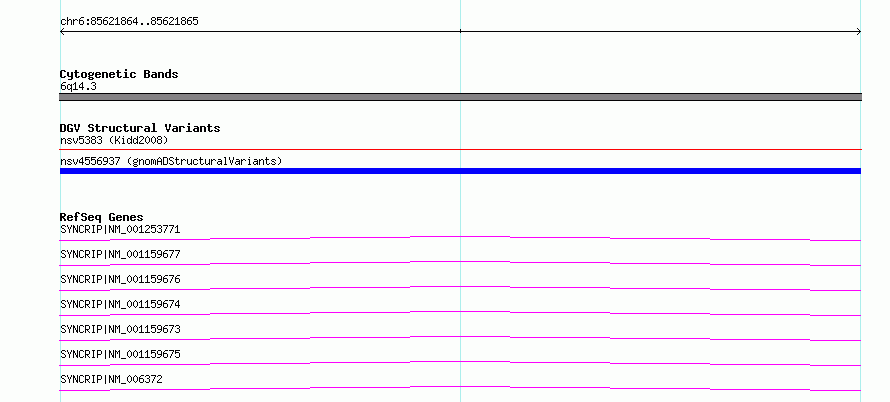Click the gray 6q14.3 cytogenetic band bar
This screenshot has width=890, height=402.
coord(460,97)
